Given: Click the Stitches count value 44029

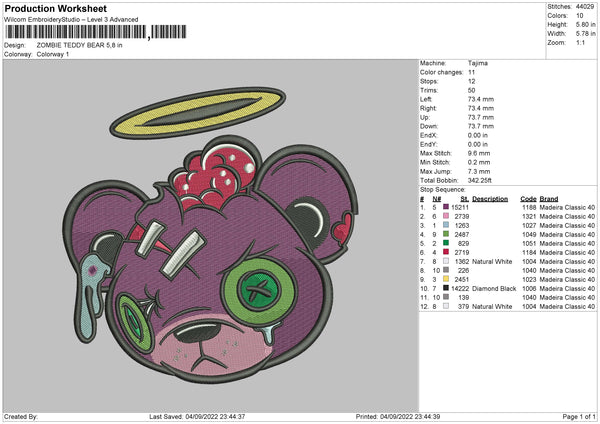Looking at the screenshot, I should tap(585, 5).
